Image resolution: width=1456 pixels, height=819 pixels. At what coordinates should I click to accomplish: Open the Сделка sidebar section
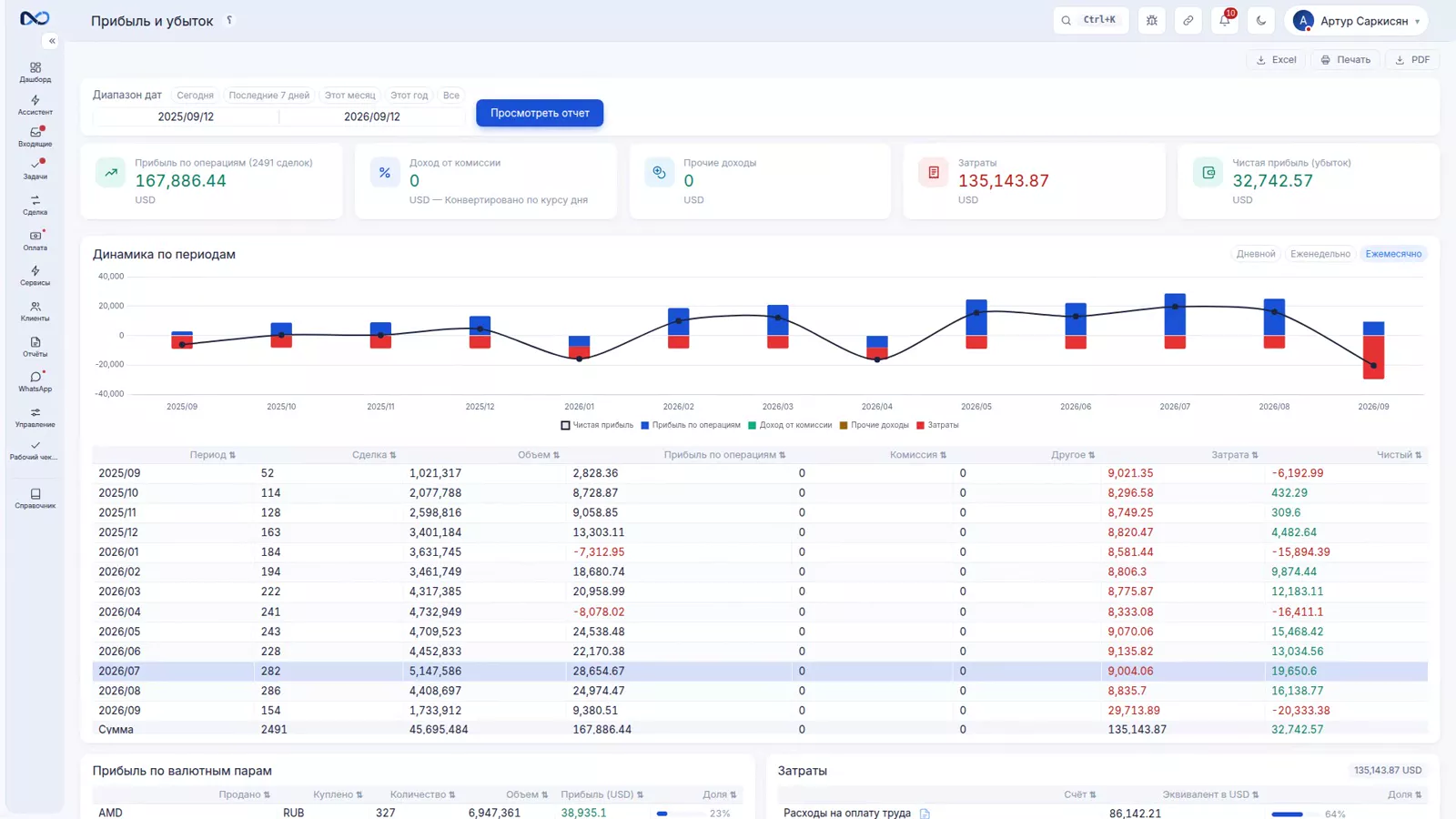(x=35, y=205)
